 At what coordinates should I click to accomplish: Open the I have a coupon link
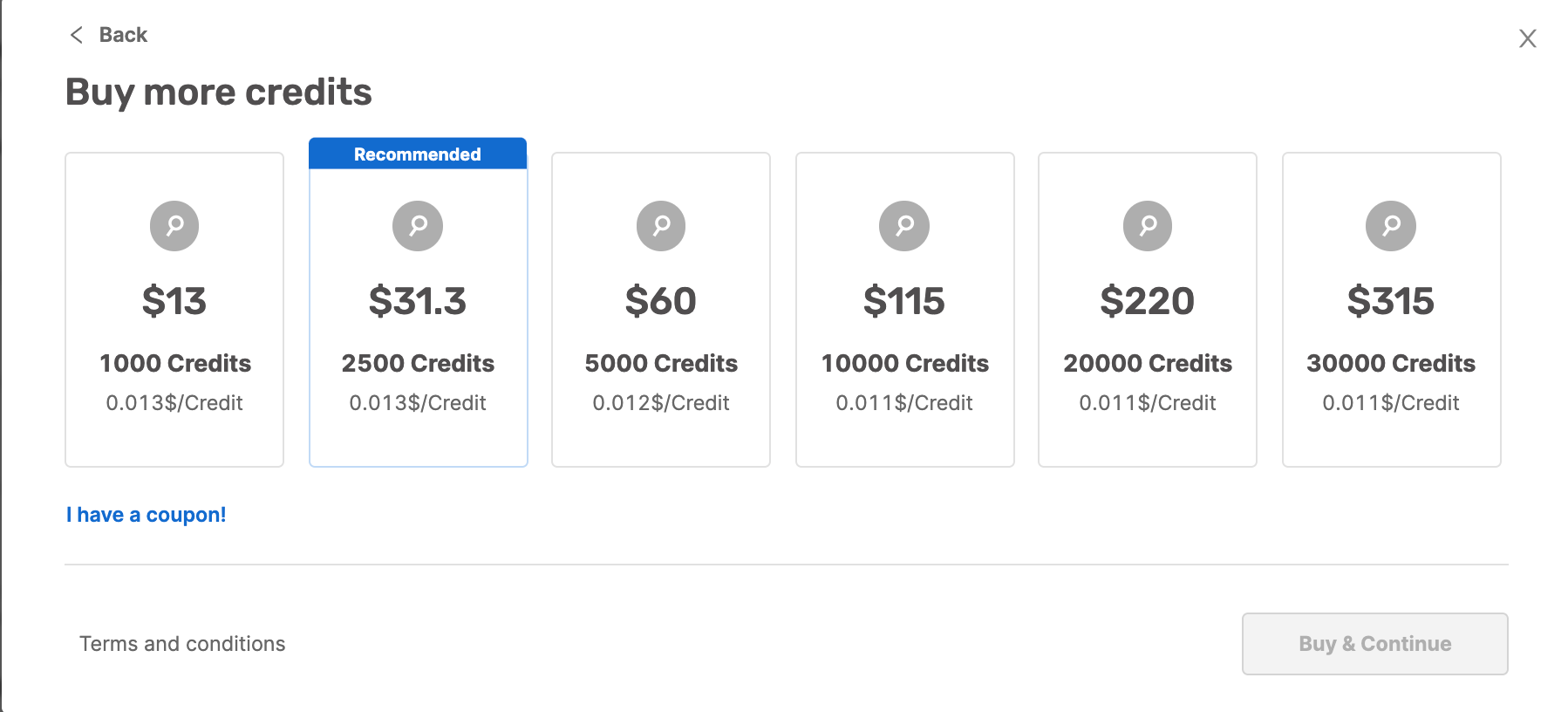tap(147, 515)
